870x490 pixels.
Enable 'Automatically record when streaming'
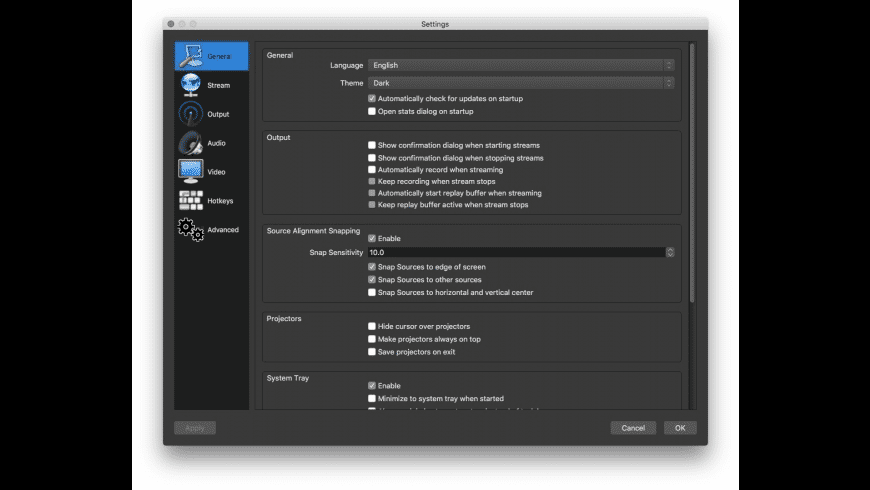point(372,169)
